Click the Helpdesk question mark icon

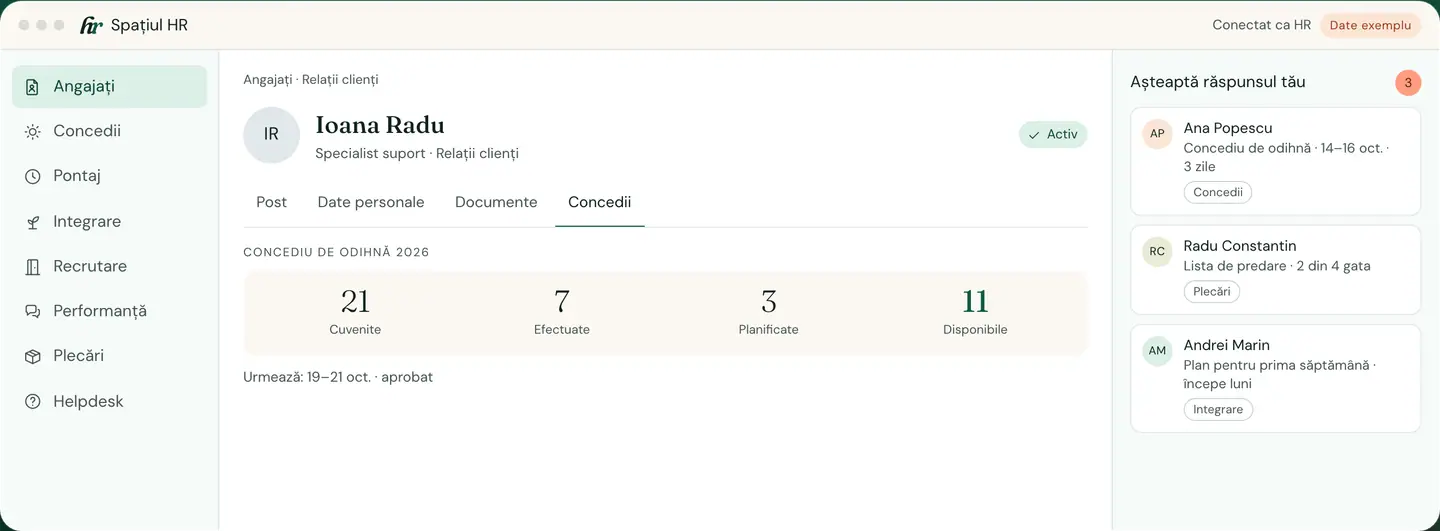click(33, 401)
